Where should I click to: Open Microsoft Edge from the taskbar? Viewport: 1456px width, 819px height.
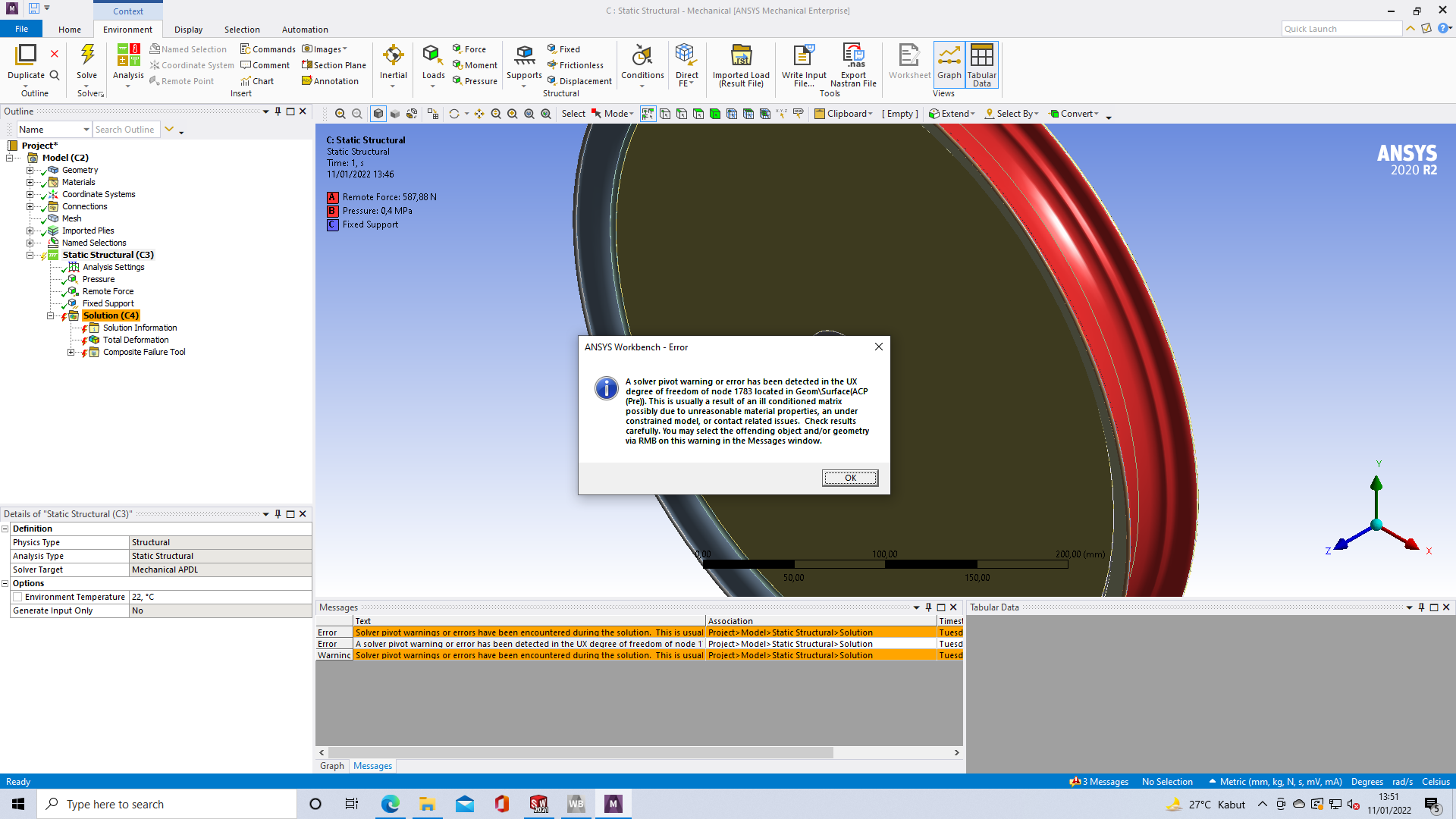pos(390,804)
